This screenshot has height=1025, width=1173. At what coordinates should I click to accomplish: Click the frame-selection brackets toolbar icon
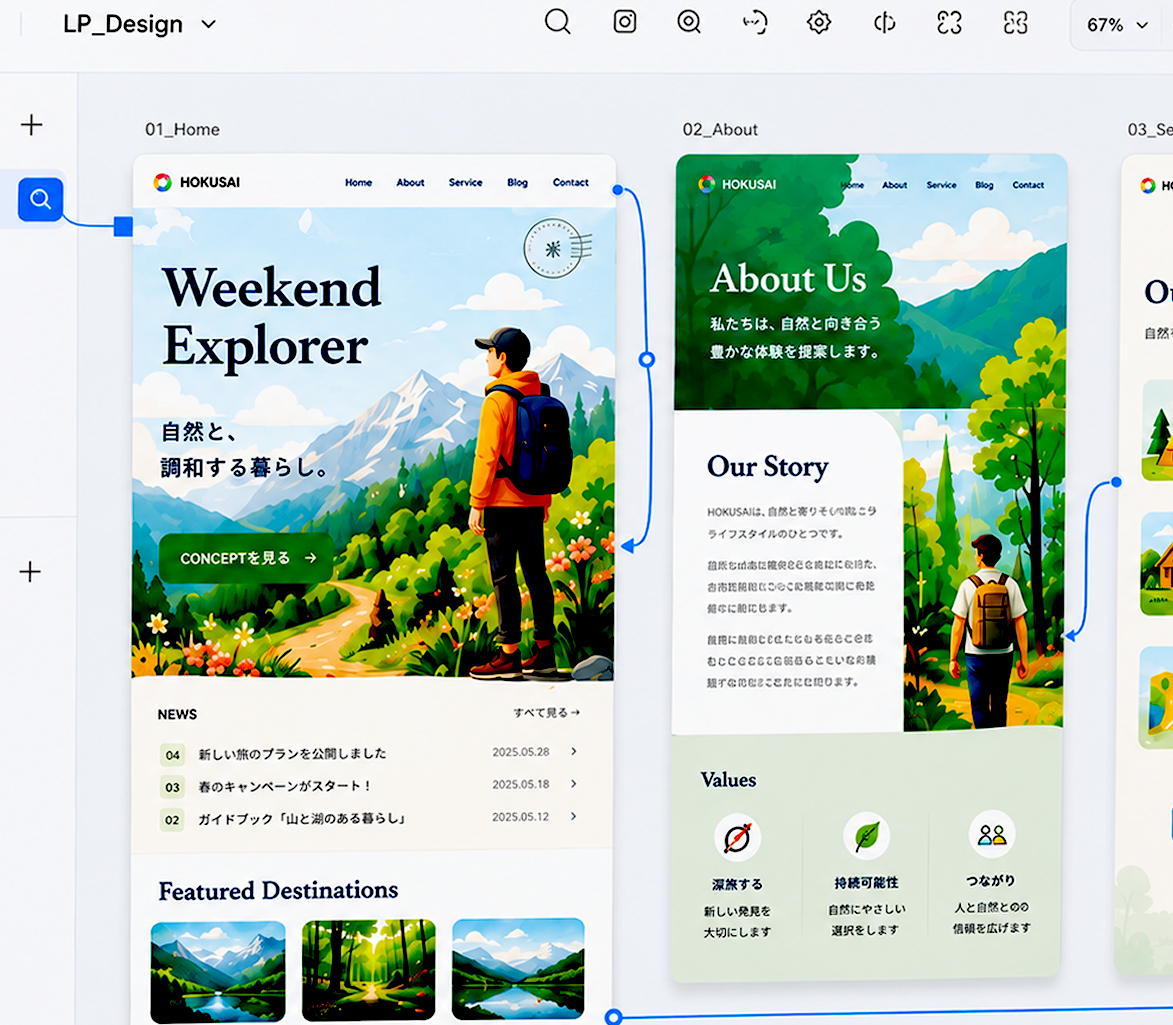(949, 22)
